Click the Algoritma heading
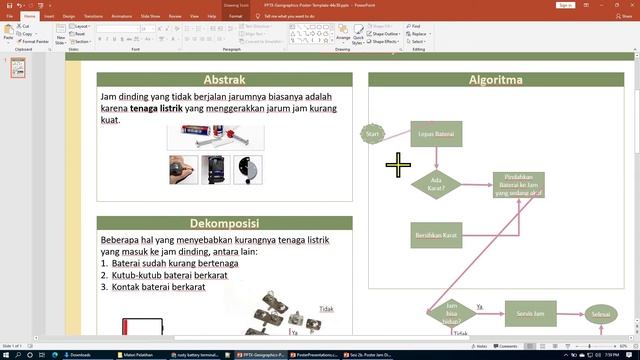This screenshot has width=640, height=360. pos(496,80)
